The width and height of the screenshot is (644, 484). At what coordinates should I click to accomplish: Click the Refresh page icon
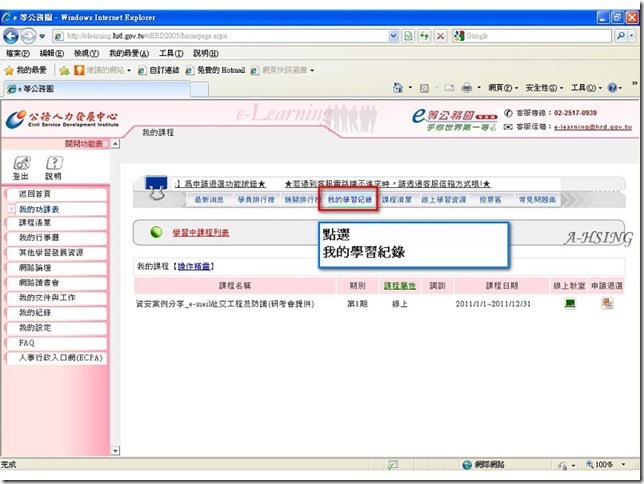click(424, 36)
